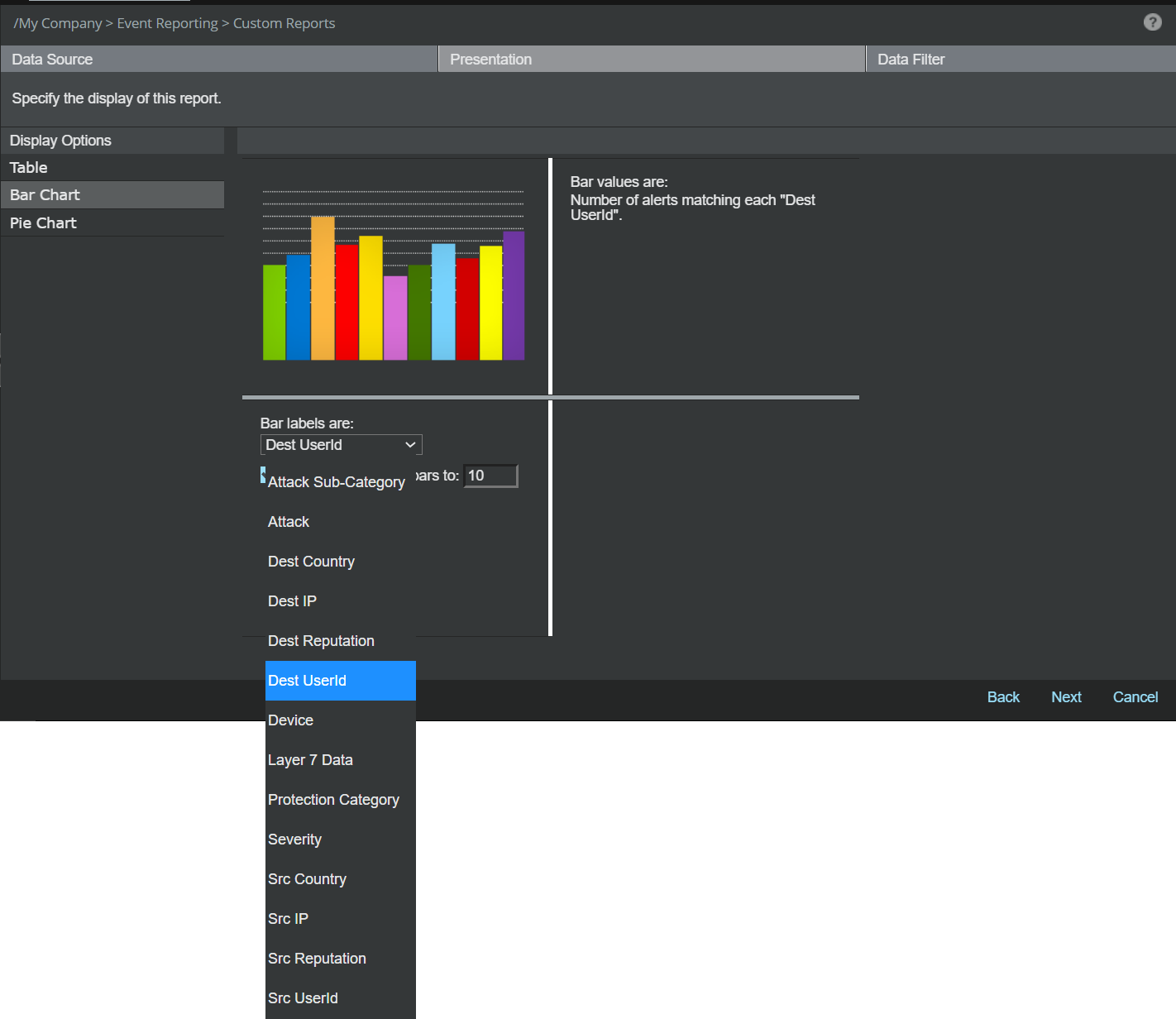1176x1019 pixels.
Task: Cancel the custom report wizard
Action: pyautogui.click(x=1135, y=697)
